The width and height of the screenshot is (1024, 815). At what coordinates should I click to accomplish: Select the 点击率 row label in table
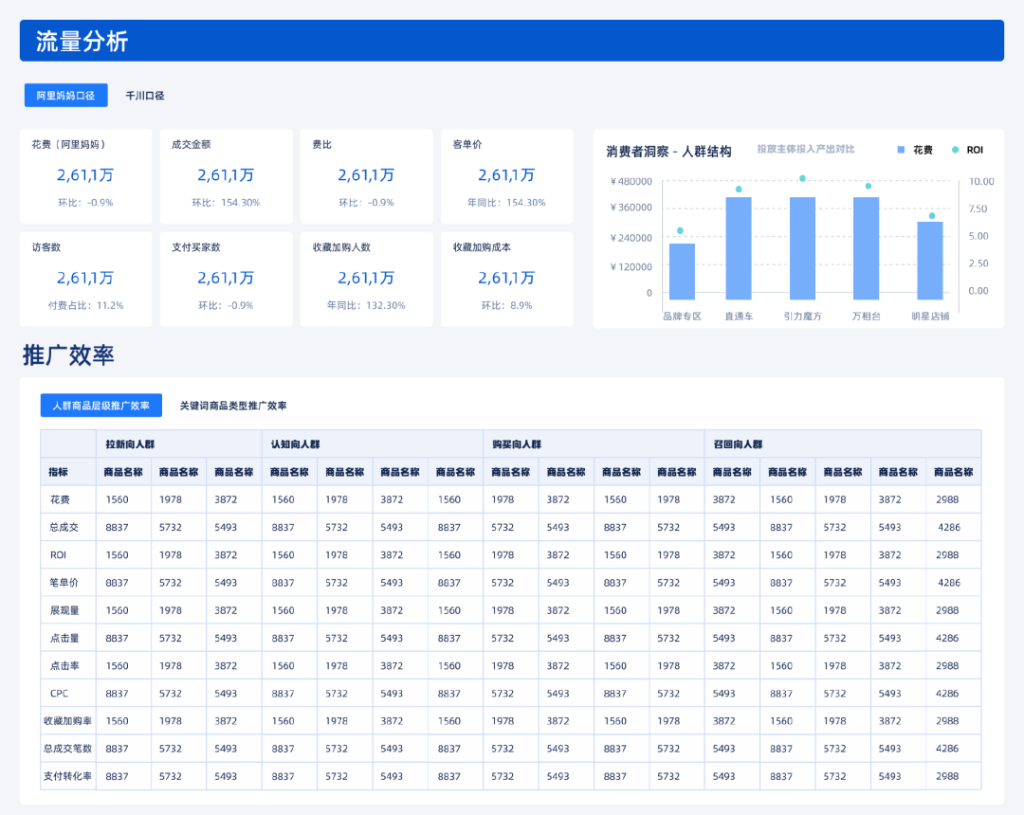tap(68, 665)
